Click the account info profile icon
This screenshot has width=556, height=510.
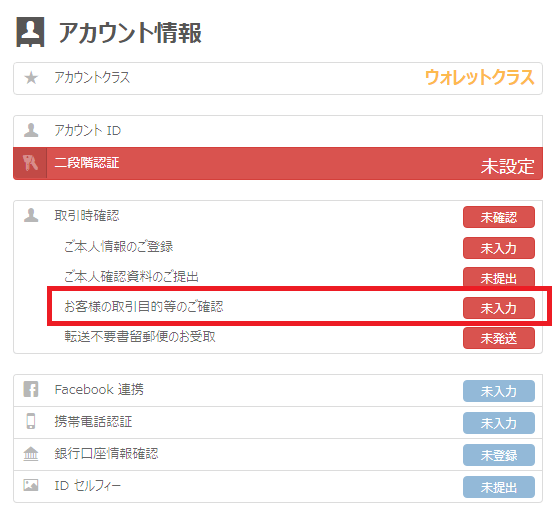[x=30, y=32]
